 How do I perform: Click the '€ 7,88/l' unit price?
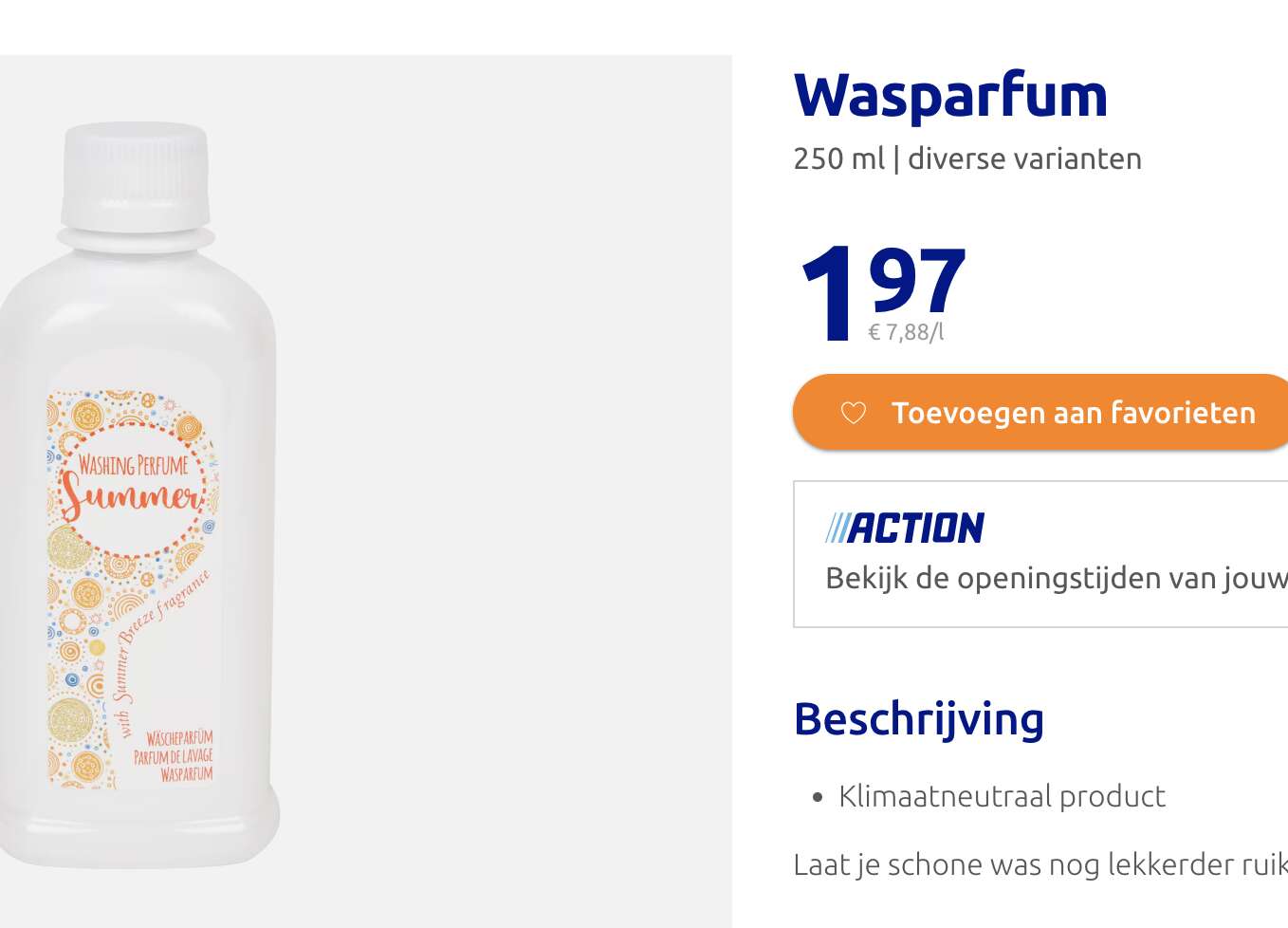point(906,332)
